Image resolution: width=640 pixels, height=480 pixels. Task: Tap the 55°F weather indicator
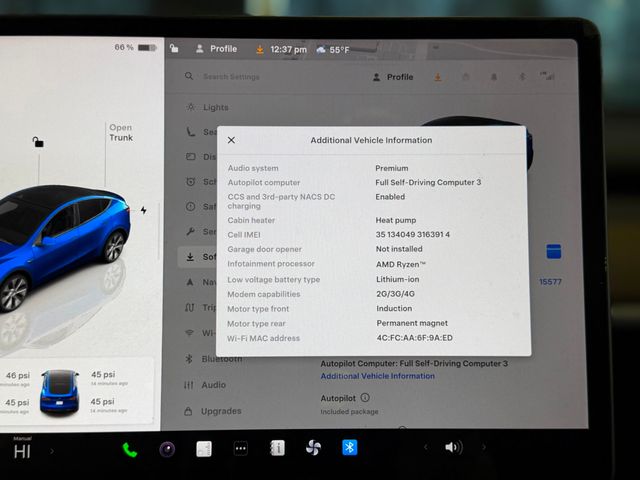coord(333,50)
